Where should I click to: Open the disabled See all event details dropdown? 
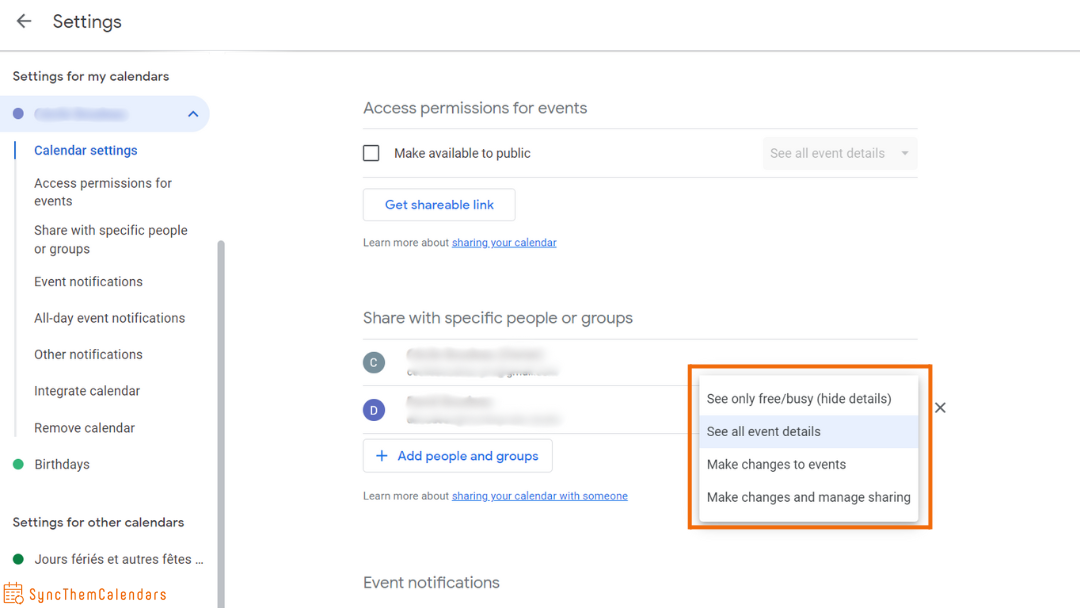coord(839,152)
